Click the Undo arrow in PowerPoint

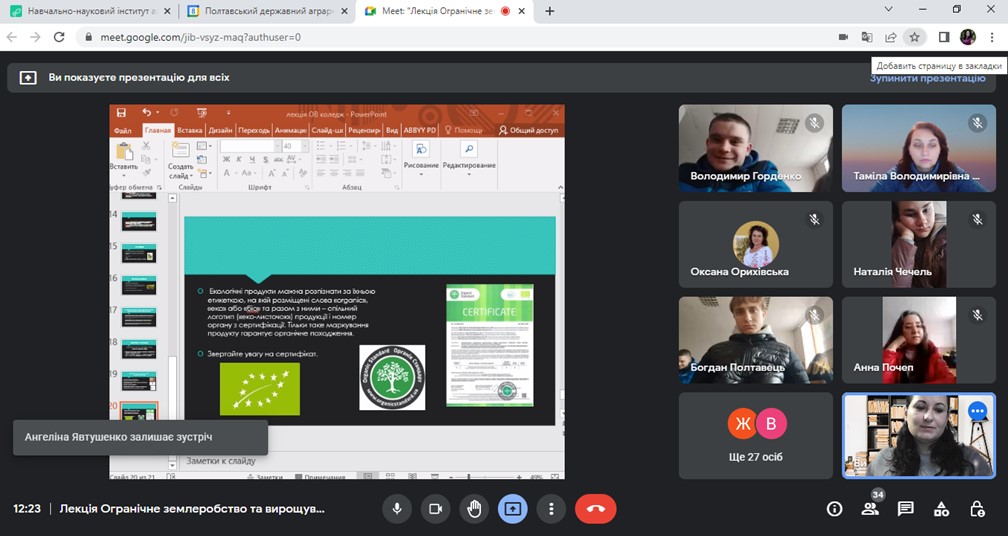click(x=147, y=113)
